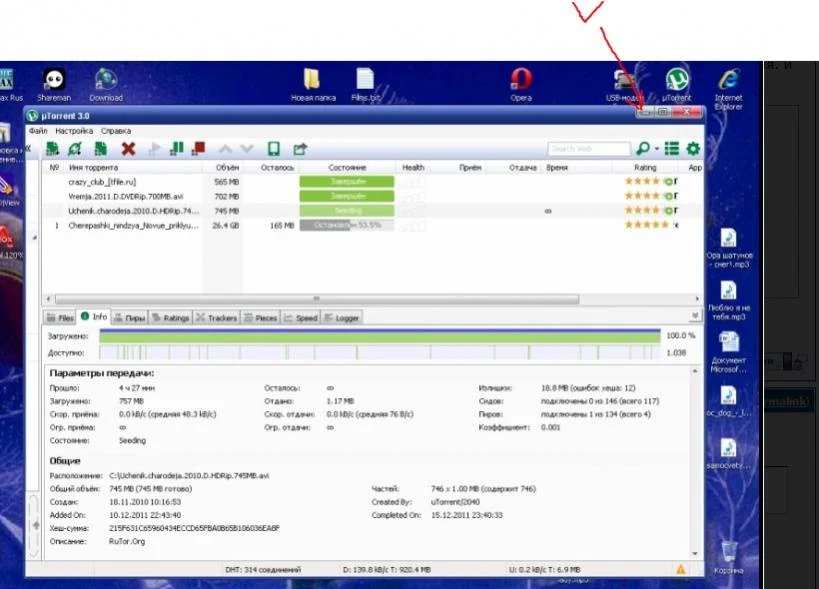Viewport: 819px width, 589px height.
Task: Collapse the detail pane with the double-chevron button
Action: click(x=695, y=316)
